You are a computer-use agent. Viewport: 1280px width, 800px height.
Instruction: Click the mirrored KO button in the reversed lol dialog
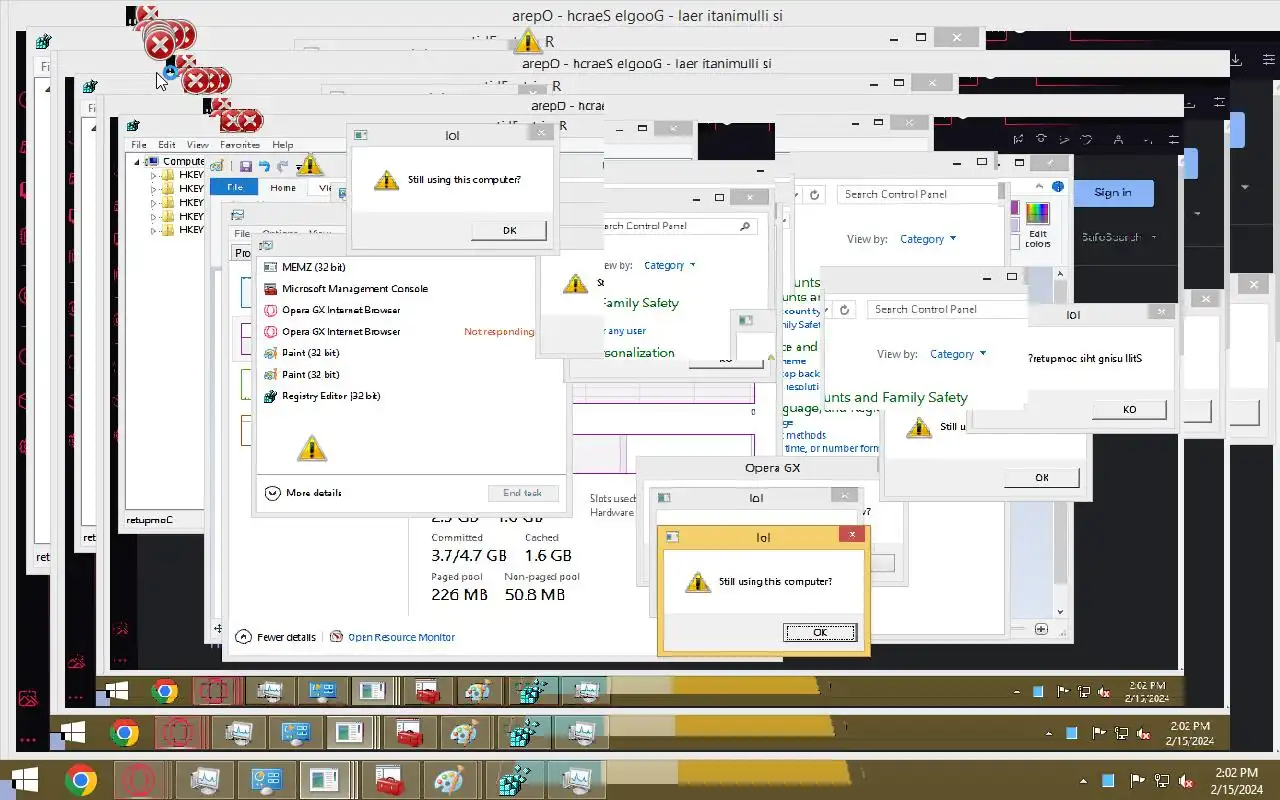[1129, 409]
